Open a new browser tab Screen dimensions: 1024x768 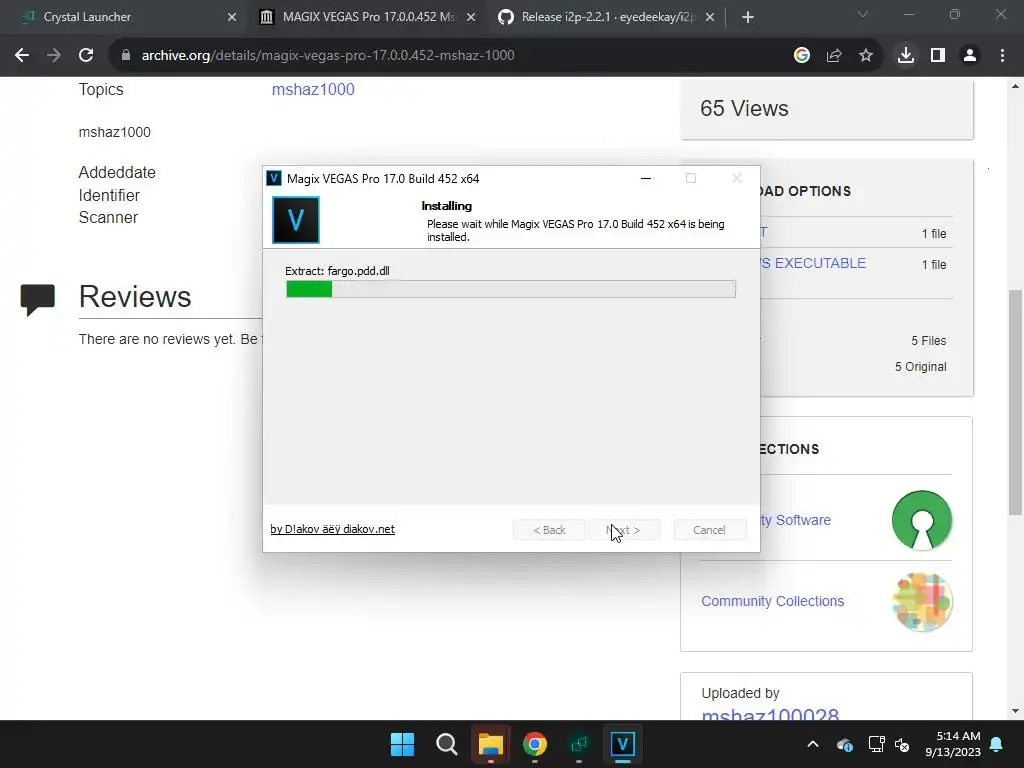tap(748, 18)
